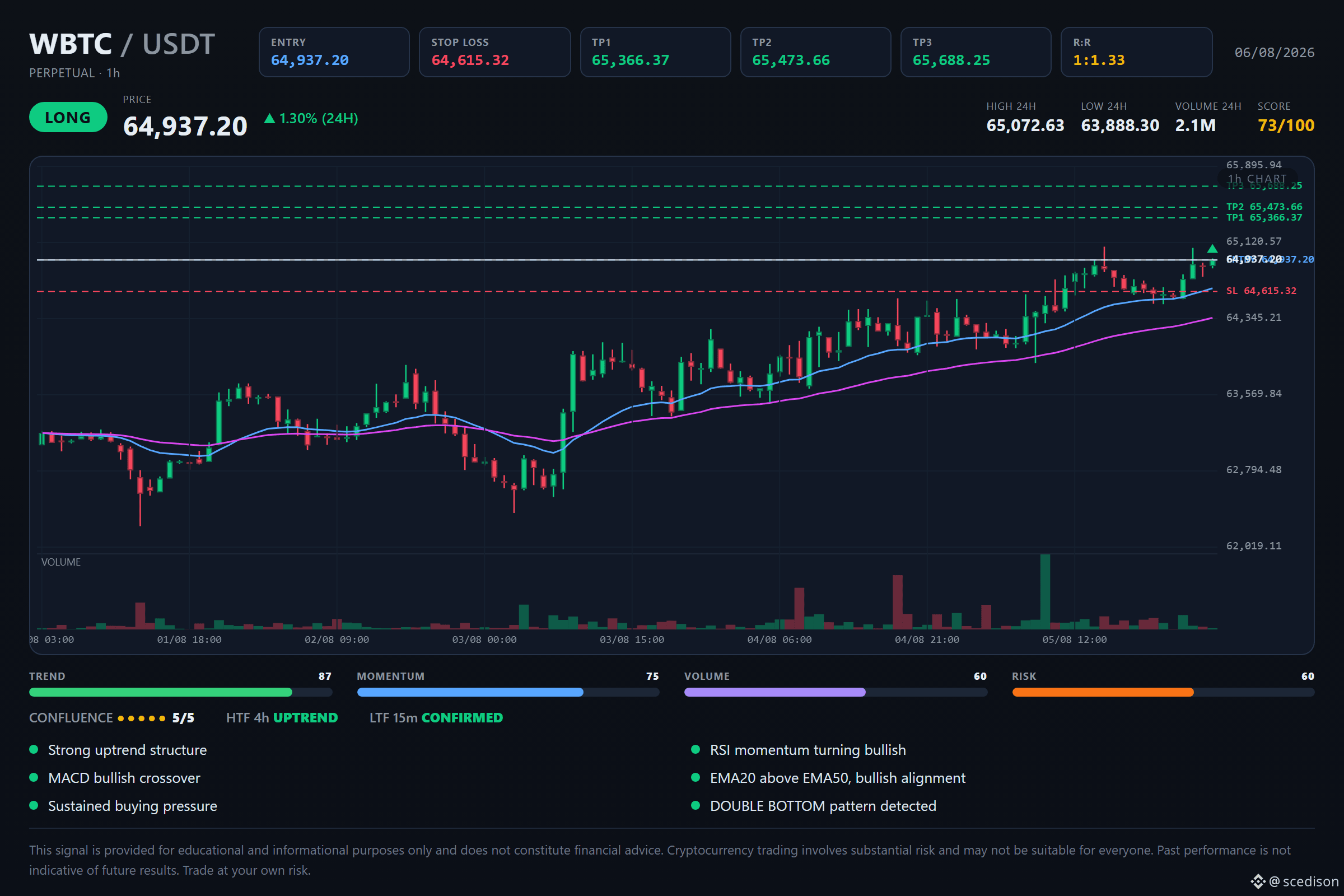The width and height of the screenshot is (1344, 896).
Task: Click the DOUBLE BOTTOM pattern detected bullet
Action: (814, 806)
